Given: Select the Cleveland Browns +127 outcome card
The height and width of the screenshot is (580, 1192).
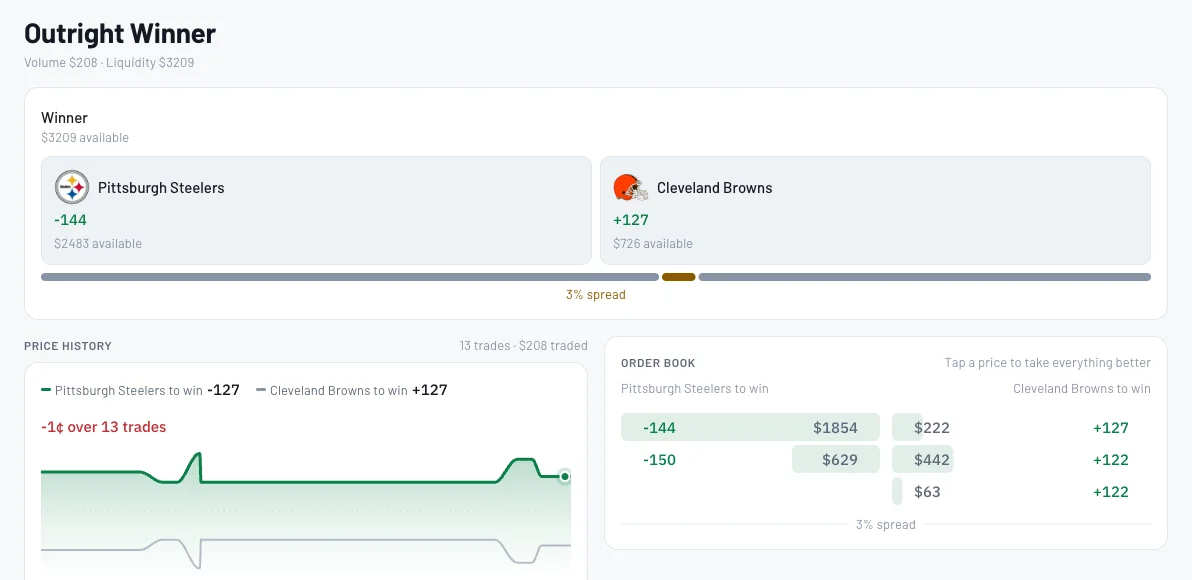Looking at the screenshot, I should tap(875, 211).
